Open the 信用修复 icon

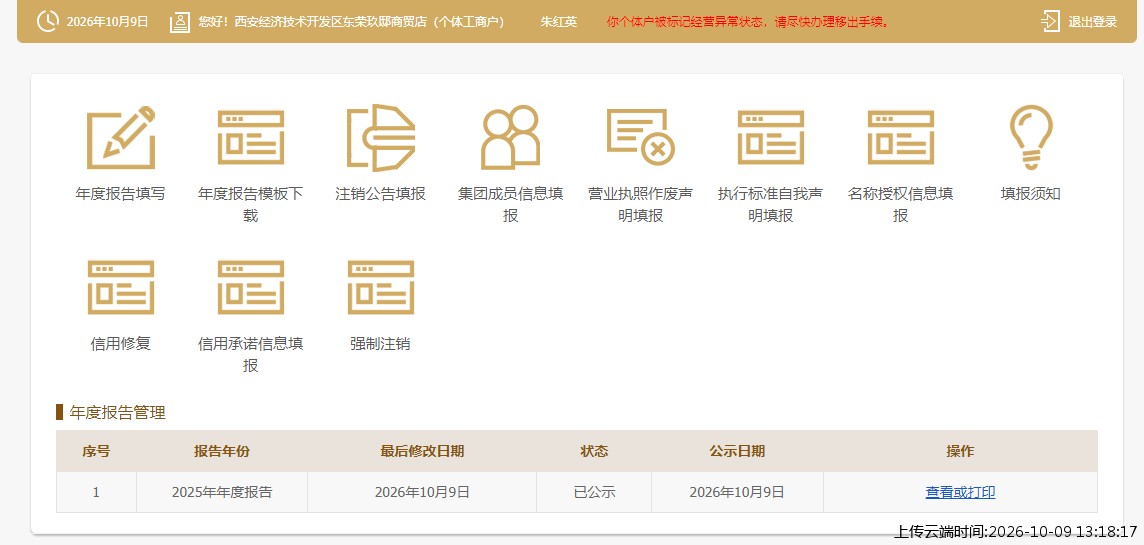tap(120, 287)
